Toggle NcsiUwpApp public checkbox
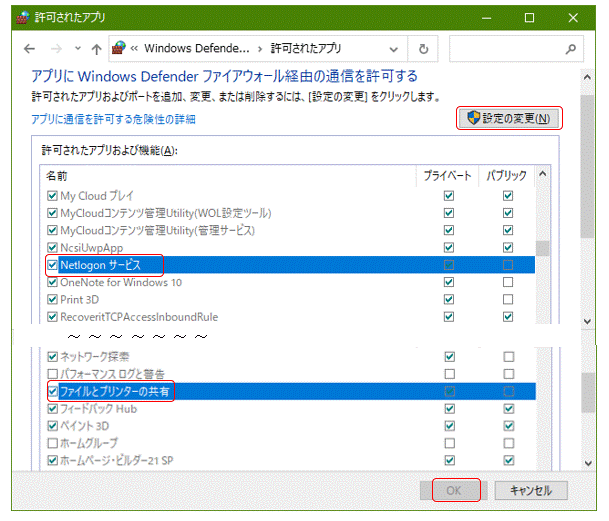Viewport: 609px width, 521px height. point(508,247)
